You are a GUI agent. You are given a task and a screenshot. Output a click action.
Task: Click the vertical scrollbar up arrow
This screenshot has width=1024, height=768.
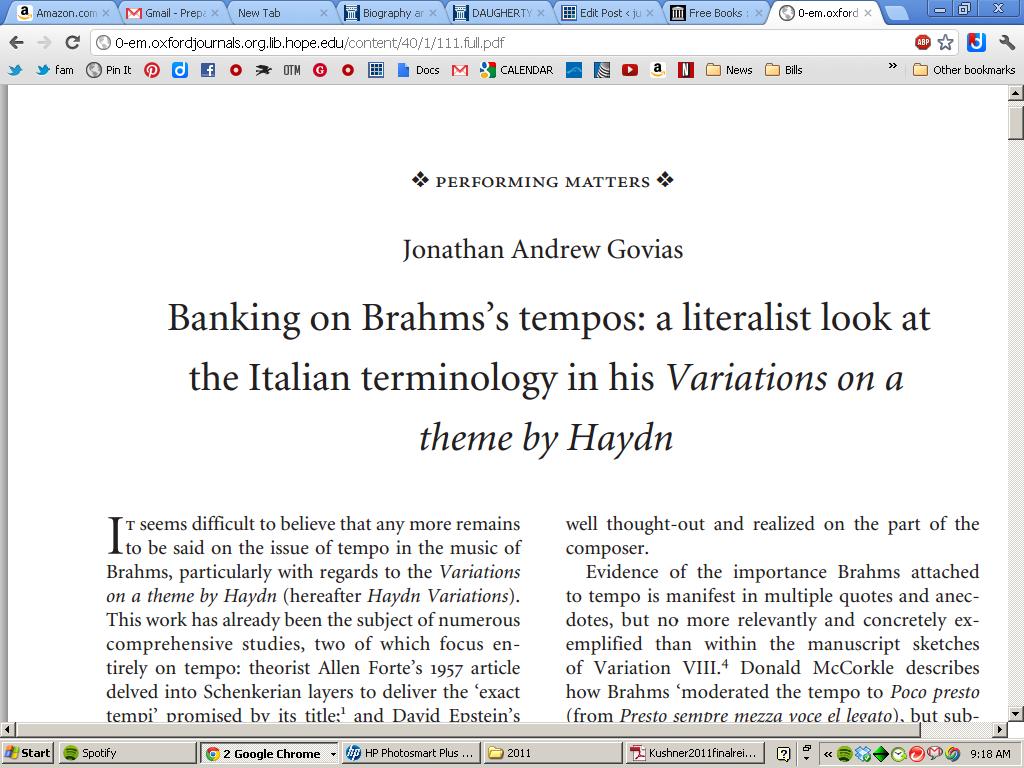(1016, 93)
